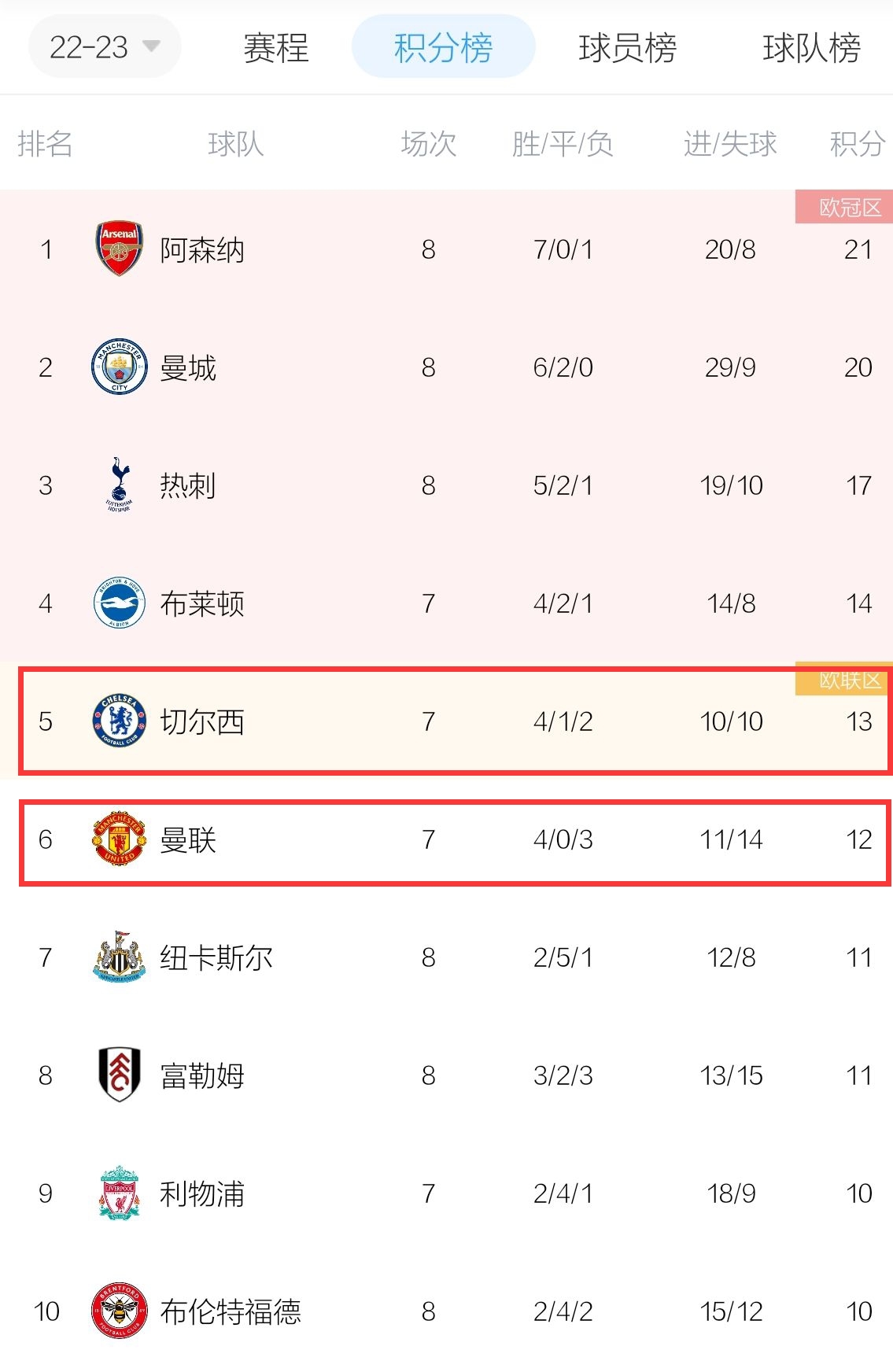Tap the Newcastle United crest
The width and height of the screenshot is (893, 1372).
click(x=119, y=957)
